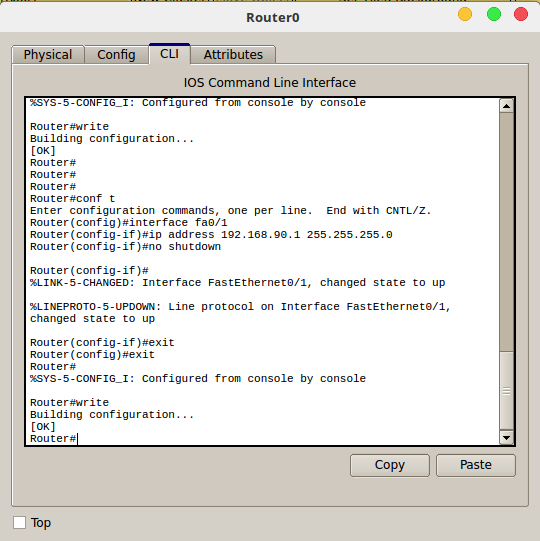540x541 pixels.
Task: Click the Paste button
Action: pyautogui.click(x=476, y=465)
